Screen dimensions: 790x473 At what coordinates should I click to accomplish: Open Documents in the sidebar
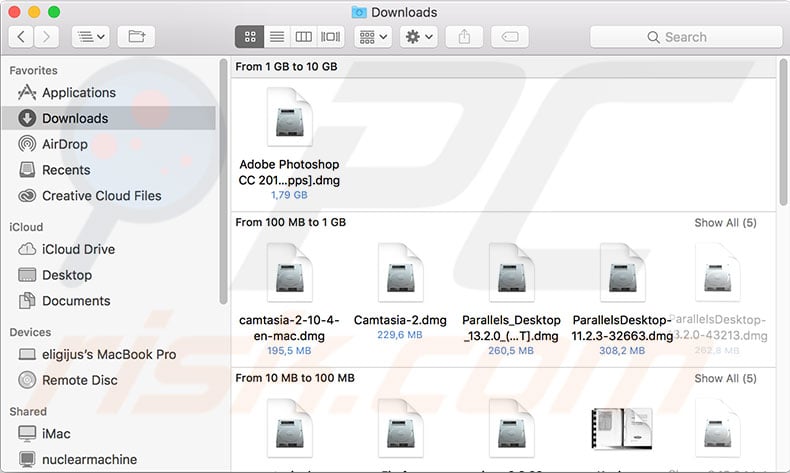pyautogui.click(x=109, y=301)
